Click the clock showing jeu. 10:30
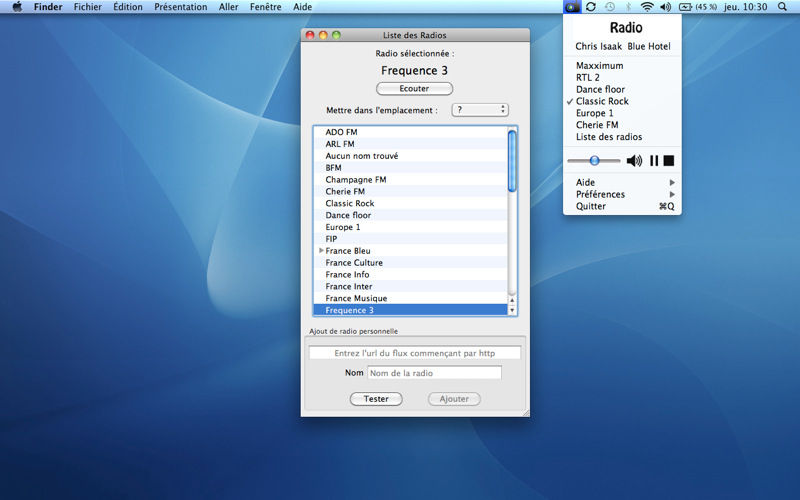800x500 pixels. click(745, 7)
